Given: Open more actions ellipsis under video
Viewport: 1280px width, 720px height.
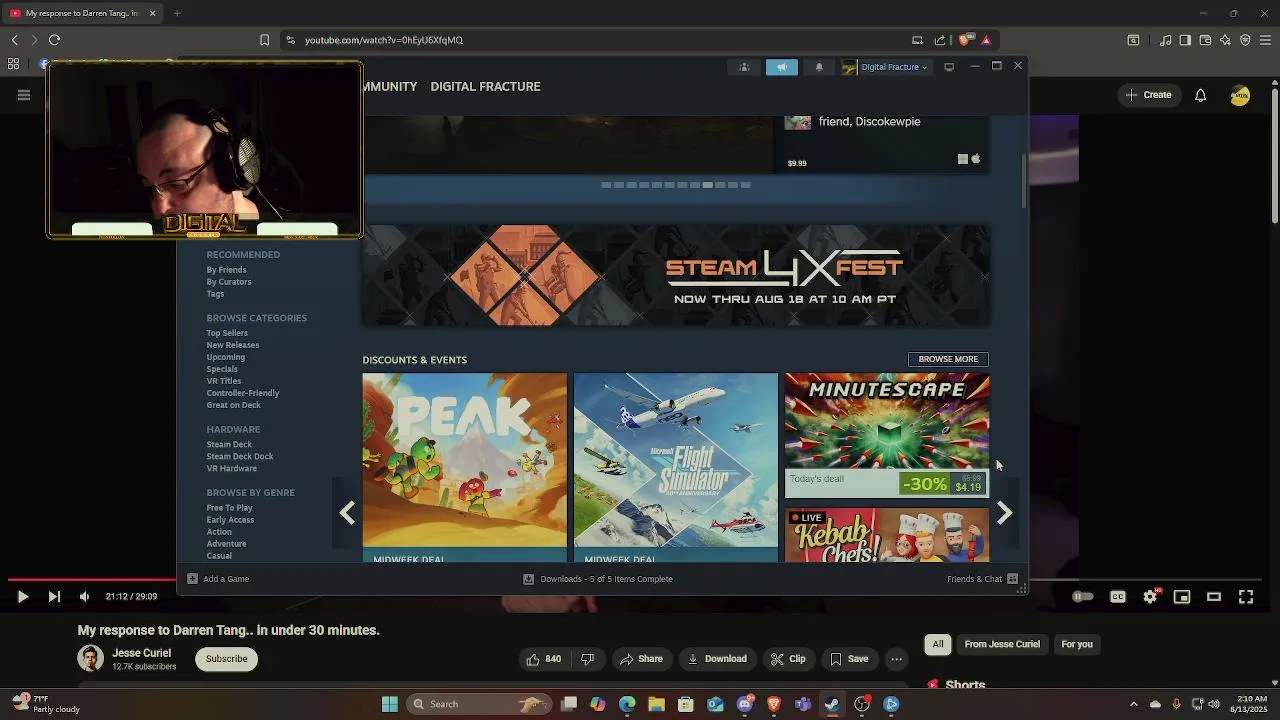Looking at the screenshot, I should pyautogui.click(x=897, y=659).
